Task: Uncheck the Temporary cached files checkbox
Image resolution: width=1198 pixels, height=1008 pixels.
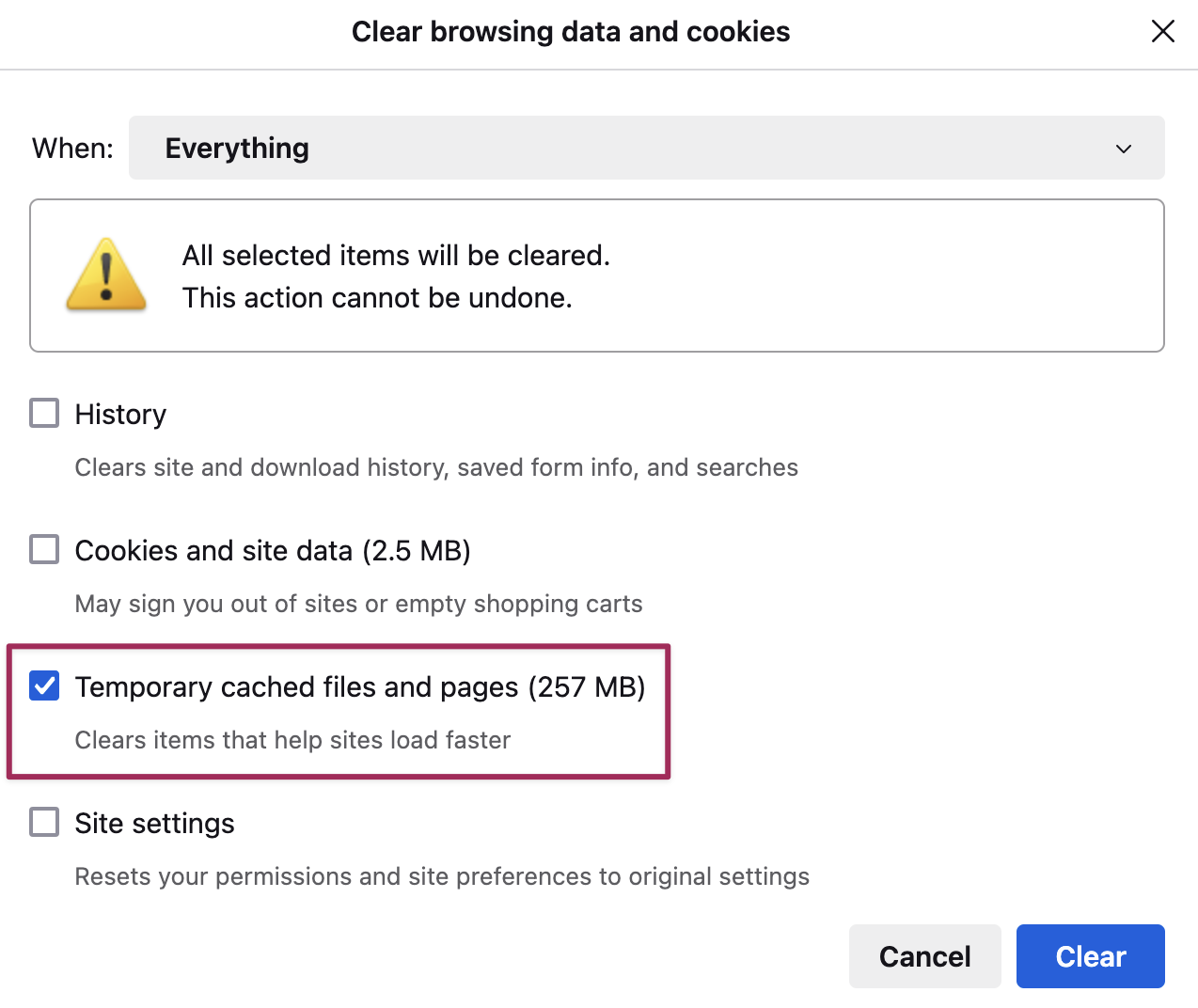Action: click(x=44, y=686)
